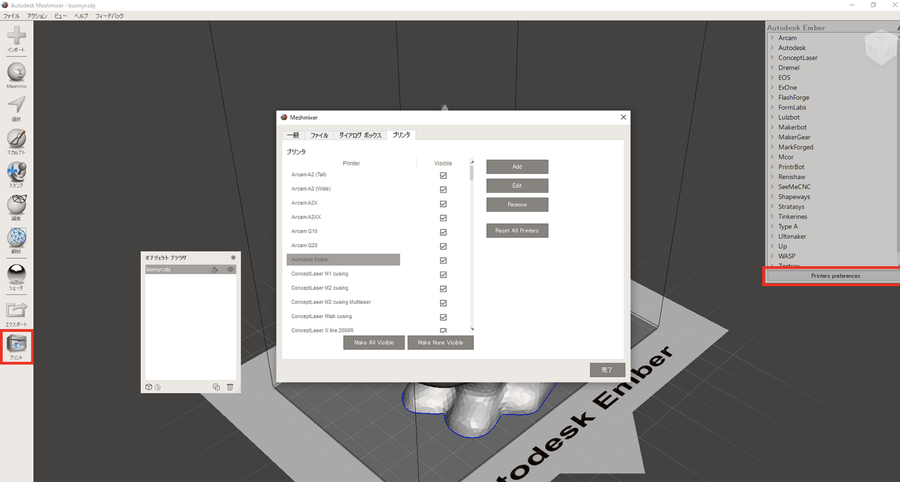Screen dimensions: 900x482
Task: Switch to the 一般 tab in dialog
Action: pos(293,135)
